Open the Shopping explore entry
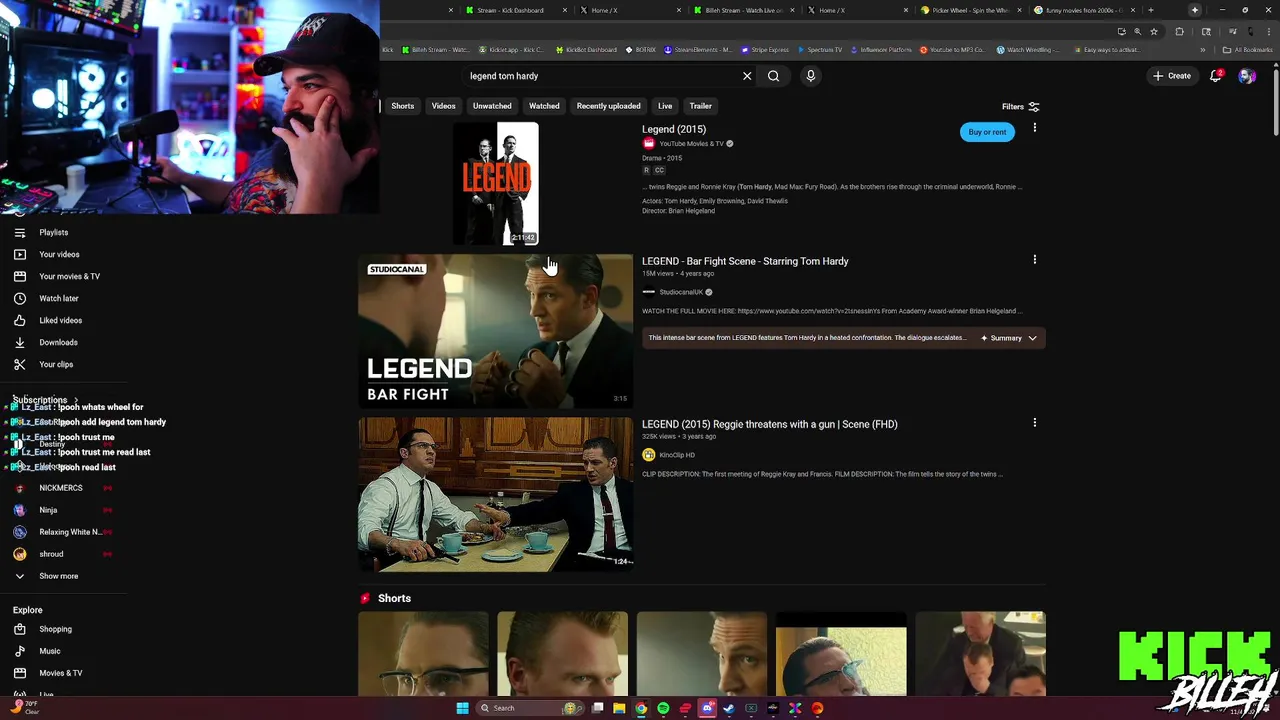Viewport: 1280px width, 720px height. click(55, 629)
